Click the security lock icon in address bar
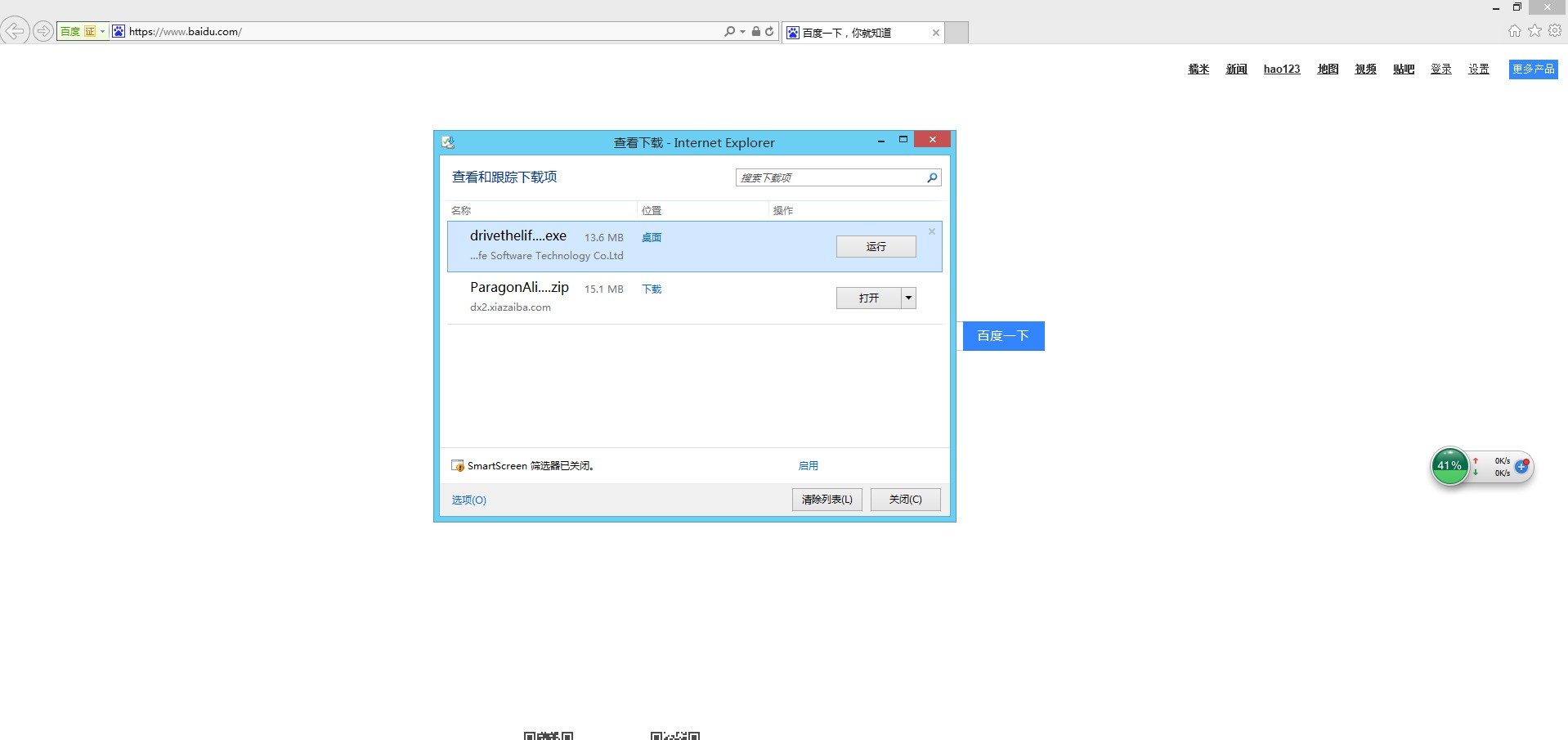 [x=756, y=31]
